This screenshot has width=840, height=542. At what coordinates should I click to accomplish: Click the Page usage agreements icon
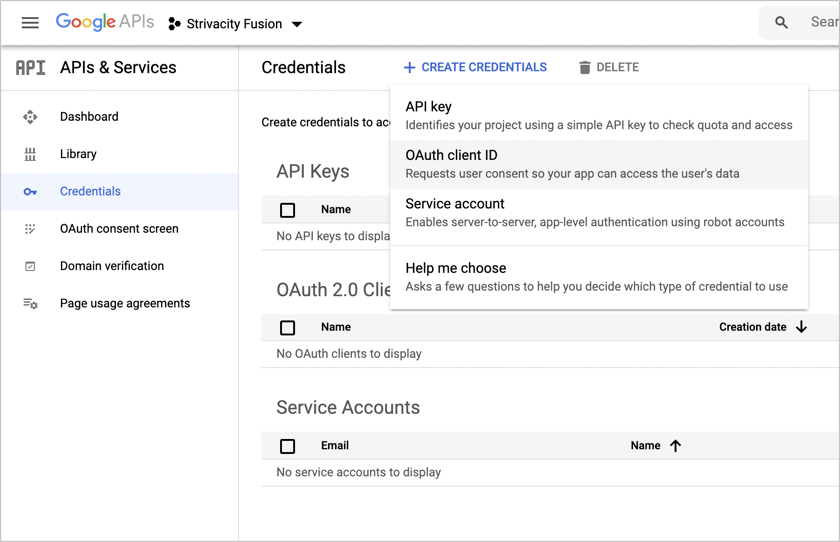coord(30,304)
